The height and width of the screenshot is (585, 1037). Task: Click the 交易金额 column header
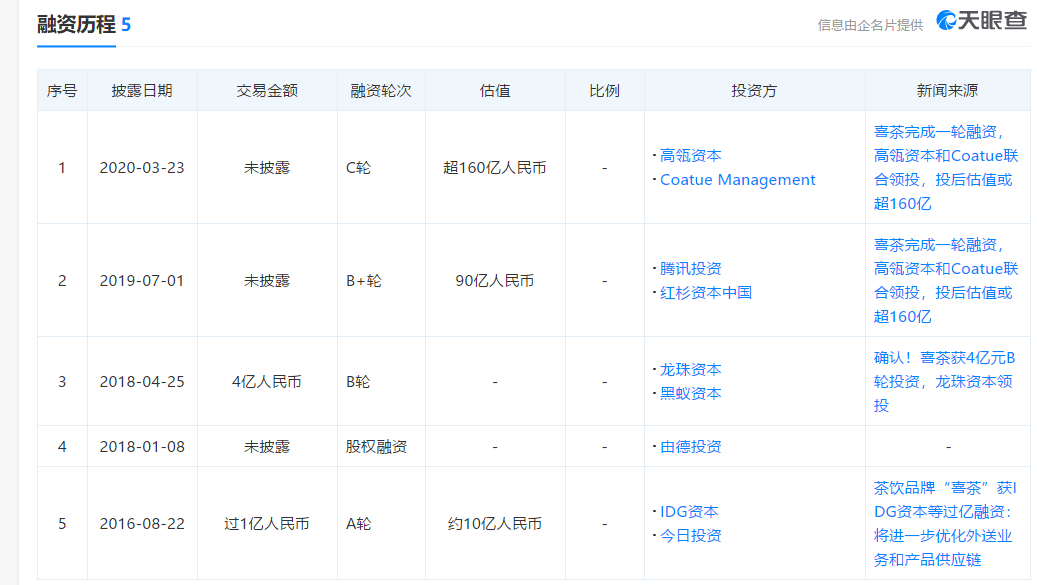coord(267,91)
